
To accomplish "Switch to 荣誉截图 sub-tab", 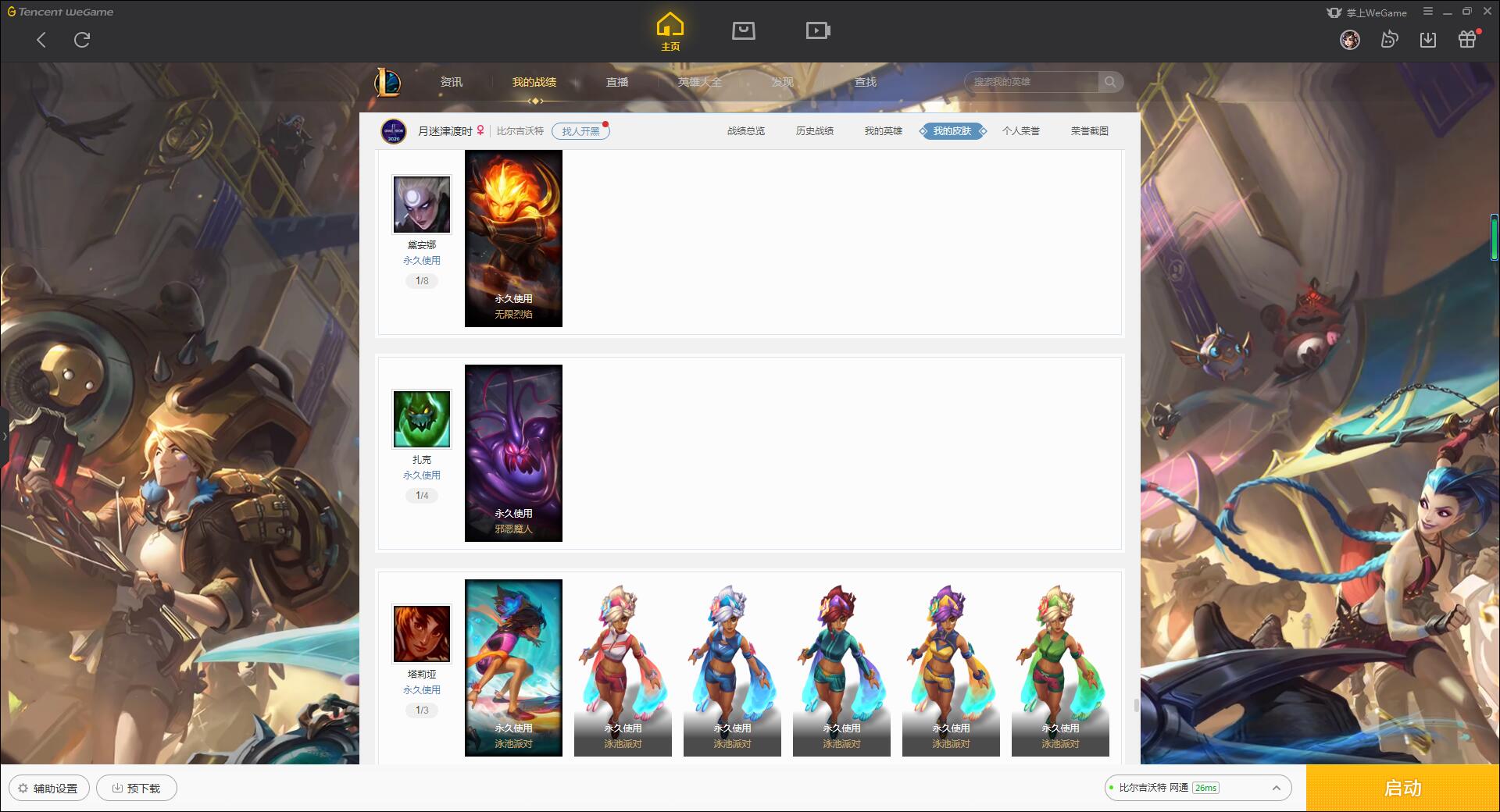I will tap(1090, 131).
